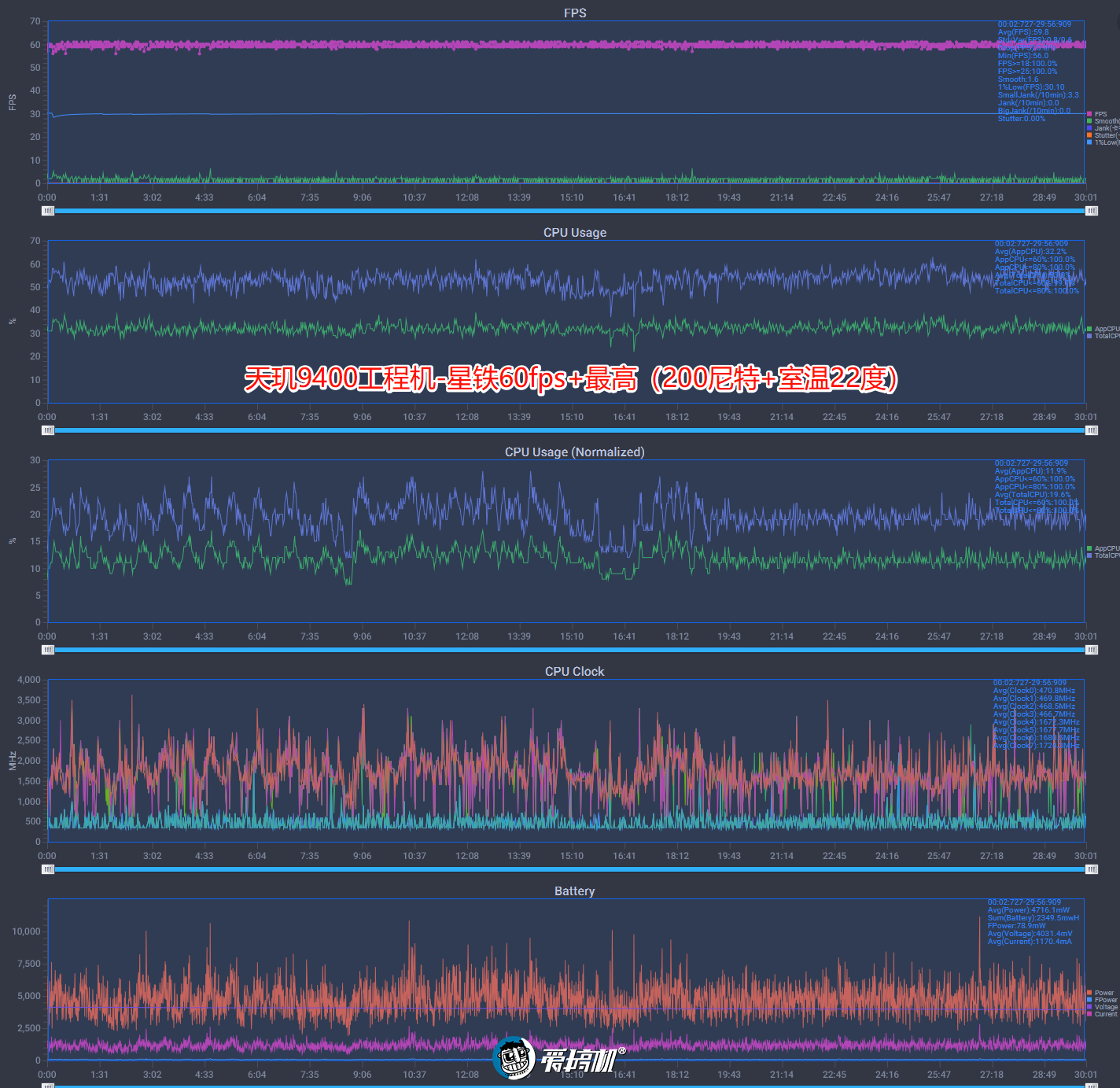Screen dimensions: 1120x1088
Task: Click the blue range bar under the FPS chart
Action: coord(570,211)
